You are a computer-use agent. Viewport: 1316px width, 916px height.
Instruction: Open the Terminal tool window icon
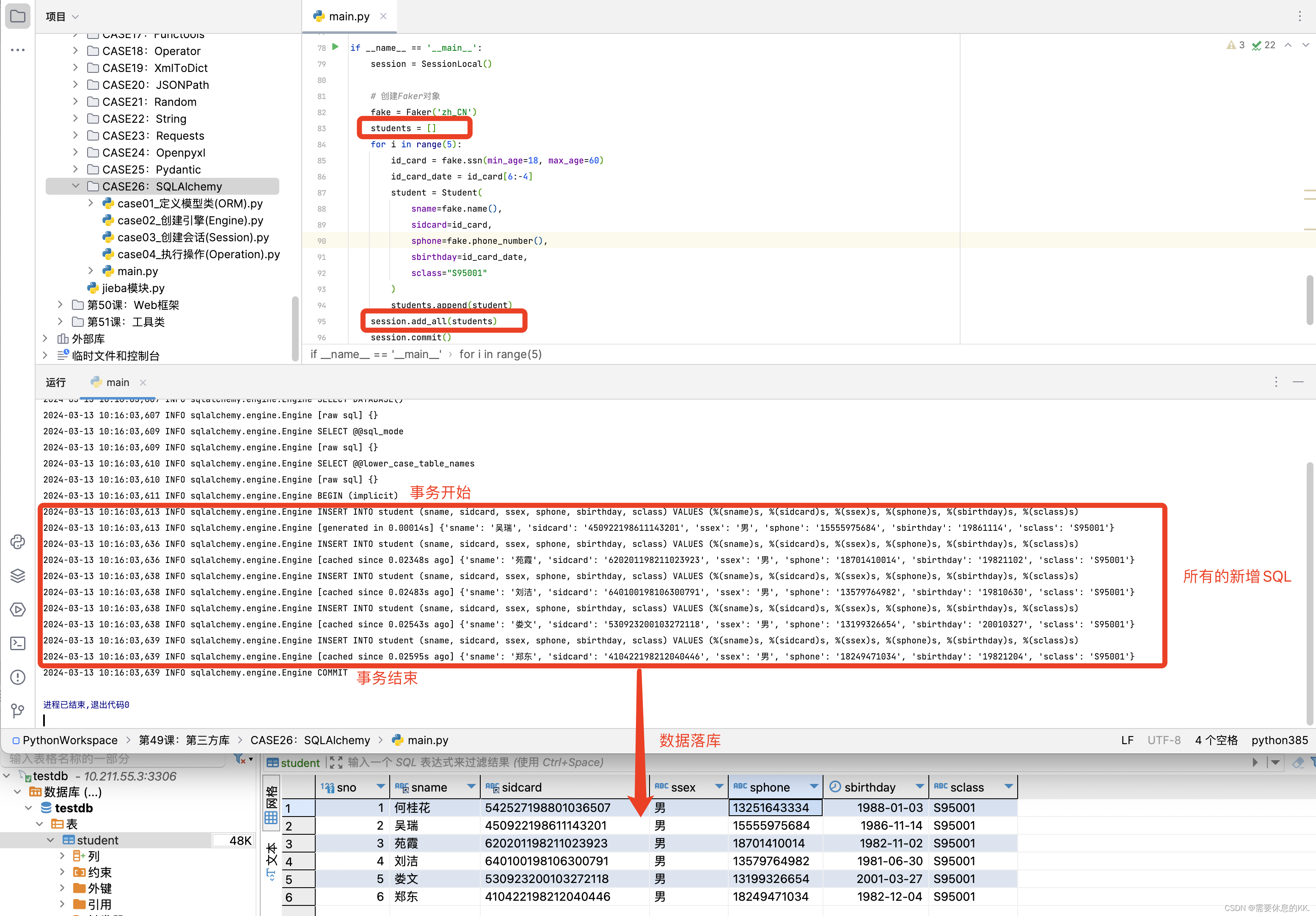18,643
